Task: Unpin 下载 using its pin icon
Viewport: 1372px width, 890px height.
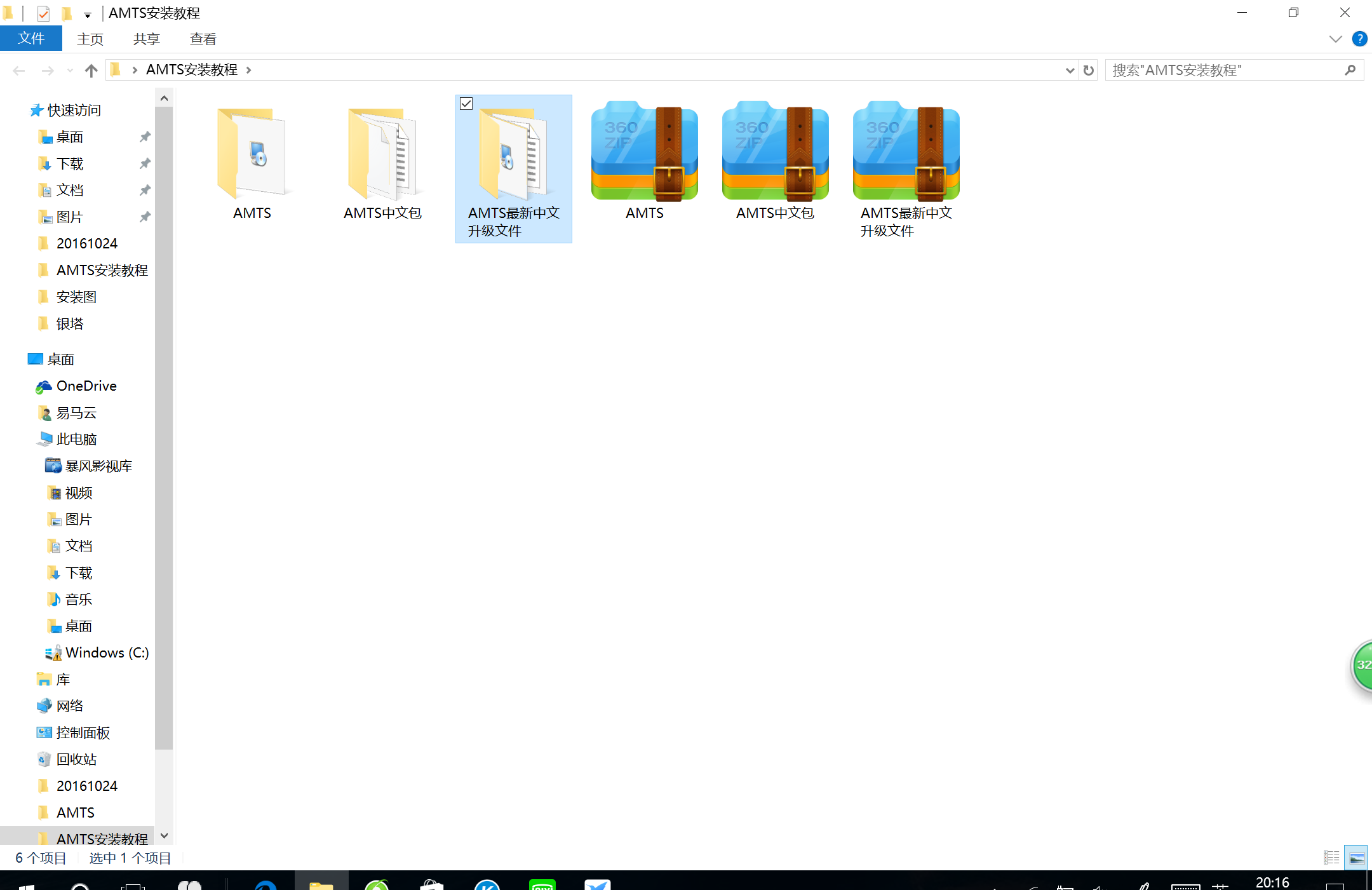Action: (145, 164)
